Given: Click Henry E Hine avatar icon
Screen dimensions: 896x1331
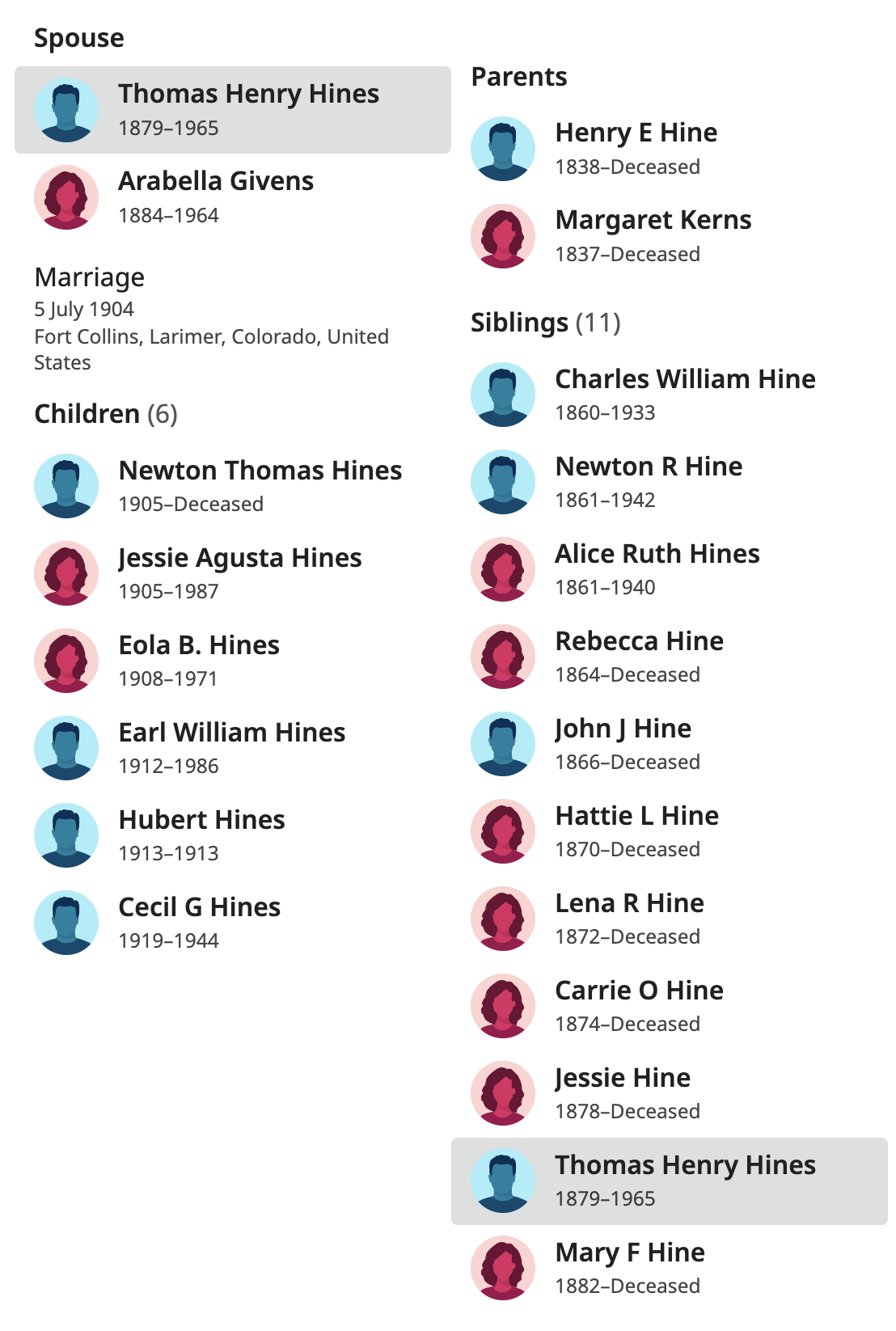Looking at the screenshot, I should point(503,149).
